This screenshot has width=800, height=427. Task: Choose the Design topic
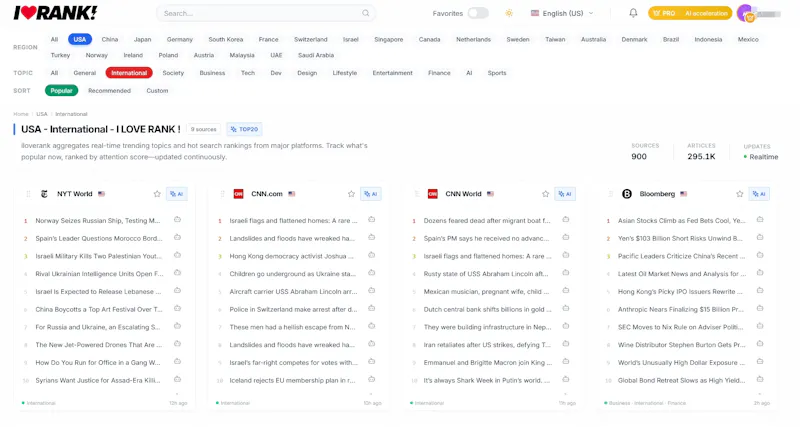(307, 73)
